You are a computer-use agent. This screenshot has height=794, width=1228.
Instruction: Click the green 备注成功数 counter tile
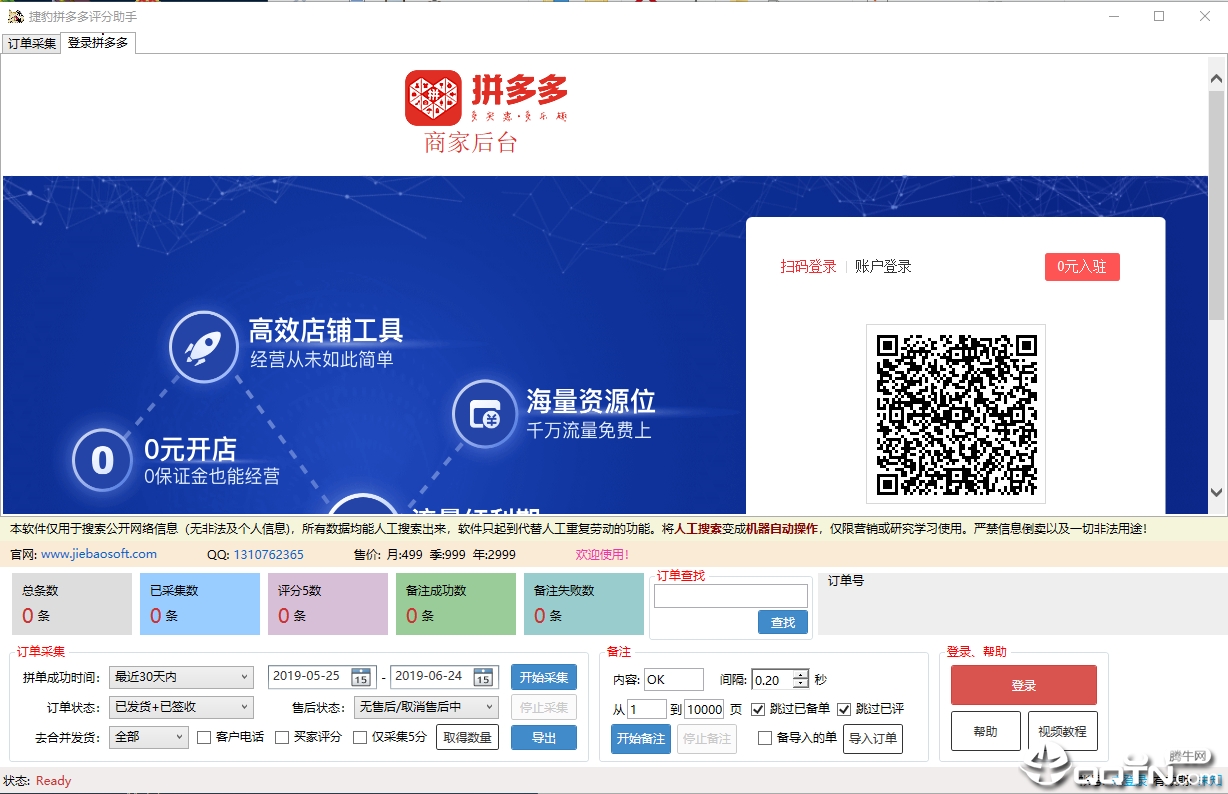(x=455, y=604)
